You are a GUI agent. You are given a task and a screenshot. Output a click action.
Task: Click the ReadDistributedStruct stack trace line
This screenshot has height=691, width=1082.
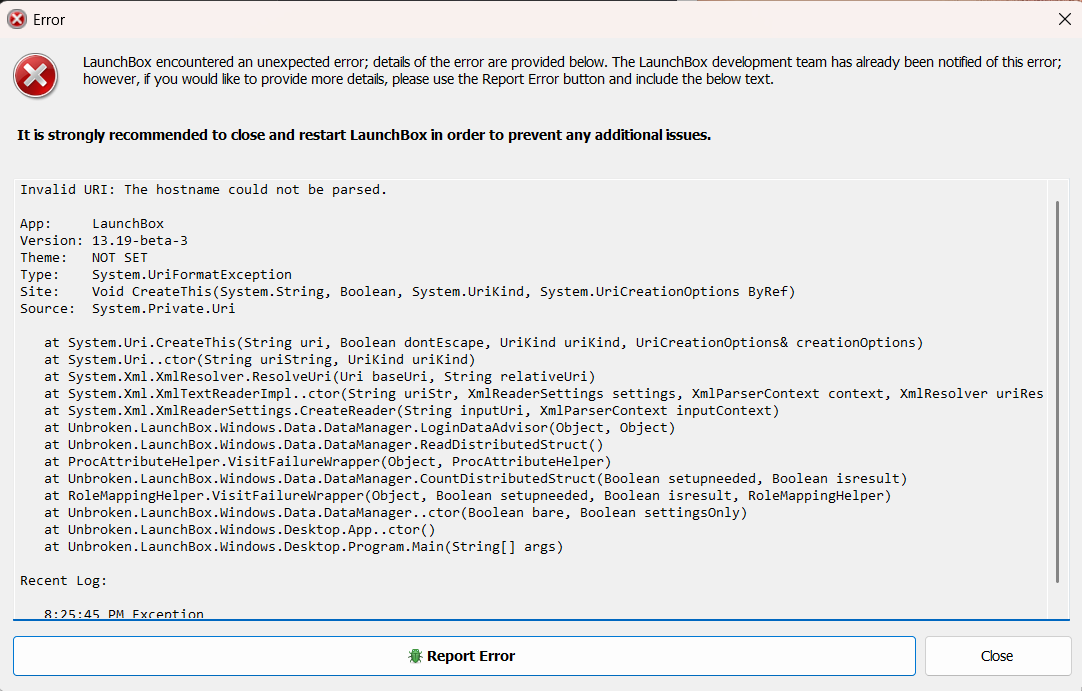pyautogui.click(x=324, y=445)
